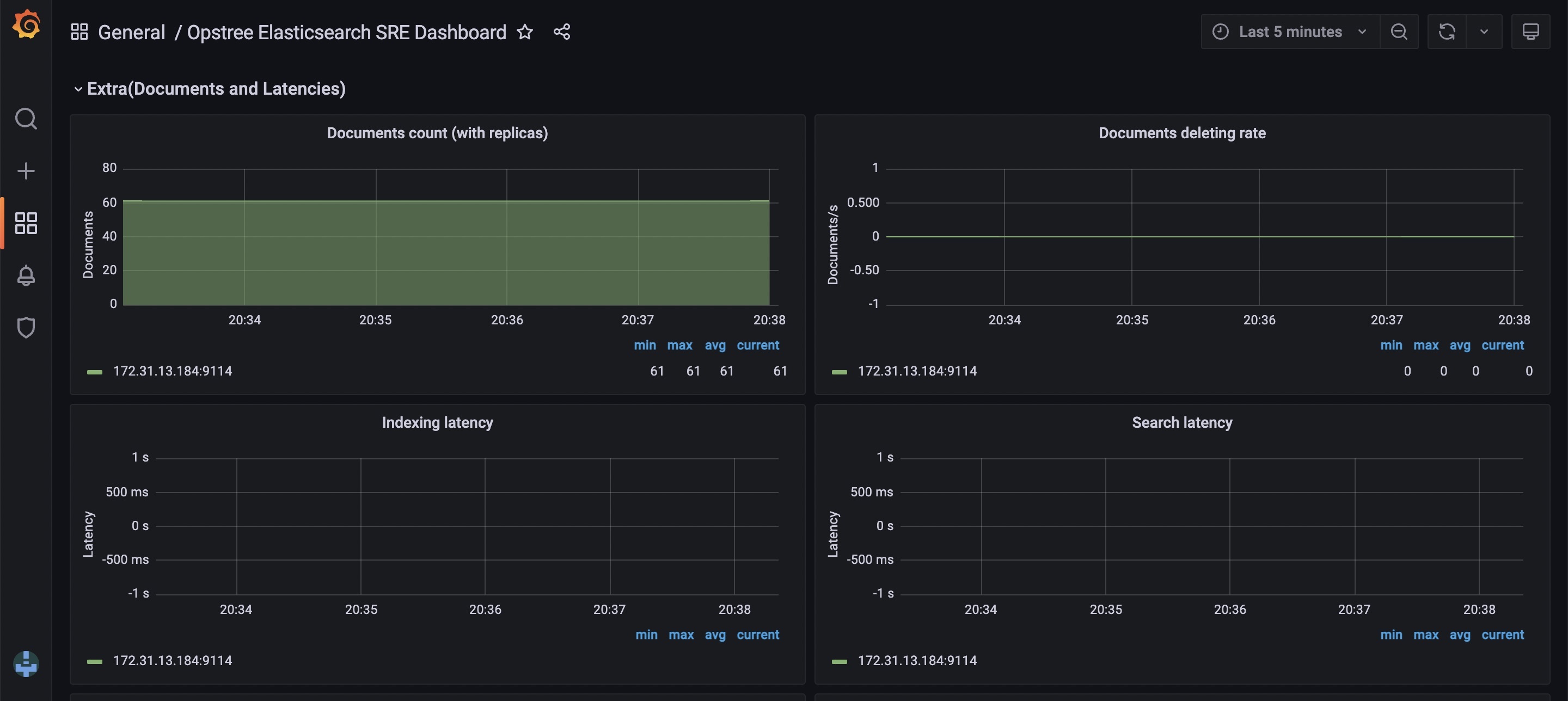Click the Create plus icon in sidebar
Image resolution: width=1568 pixels, height=701 pixels.
click(26, 171)
